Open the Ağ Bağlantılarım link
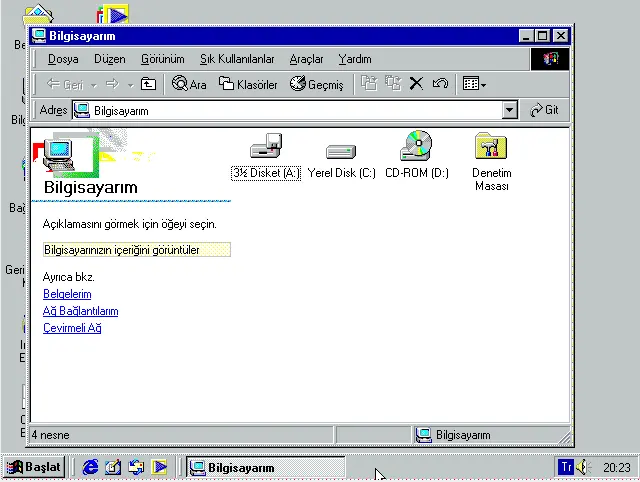The width and height of the screenshot is (640, 482). [80, 311]
